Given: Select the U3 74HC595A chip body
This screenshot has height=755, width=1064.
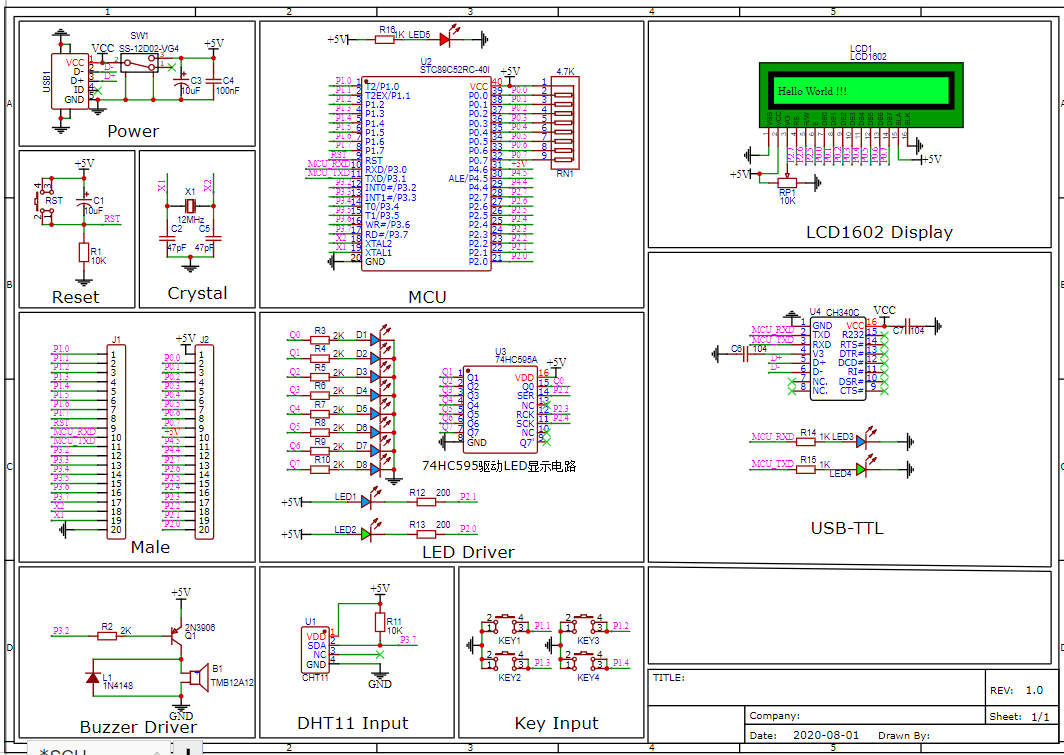Looking at the screenshot, I should click(x=500, y=410).
